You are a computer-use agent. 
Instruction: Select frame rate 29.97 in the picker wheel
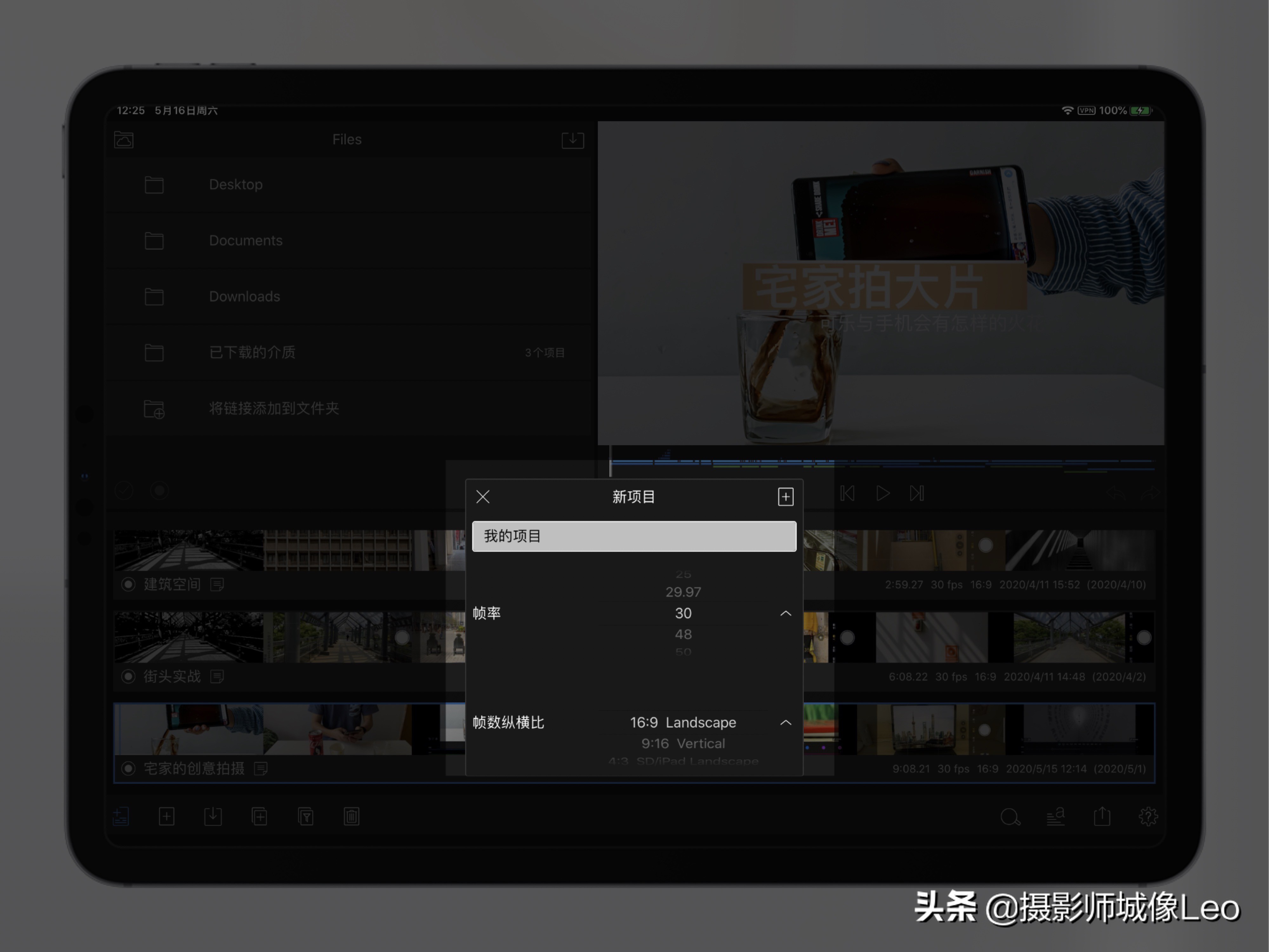(x=683, y=592)
